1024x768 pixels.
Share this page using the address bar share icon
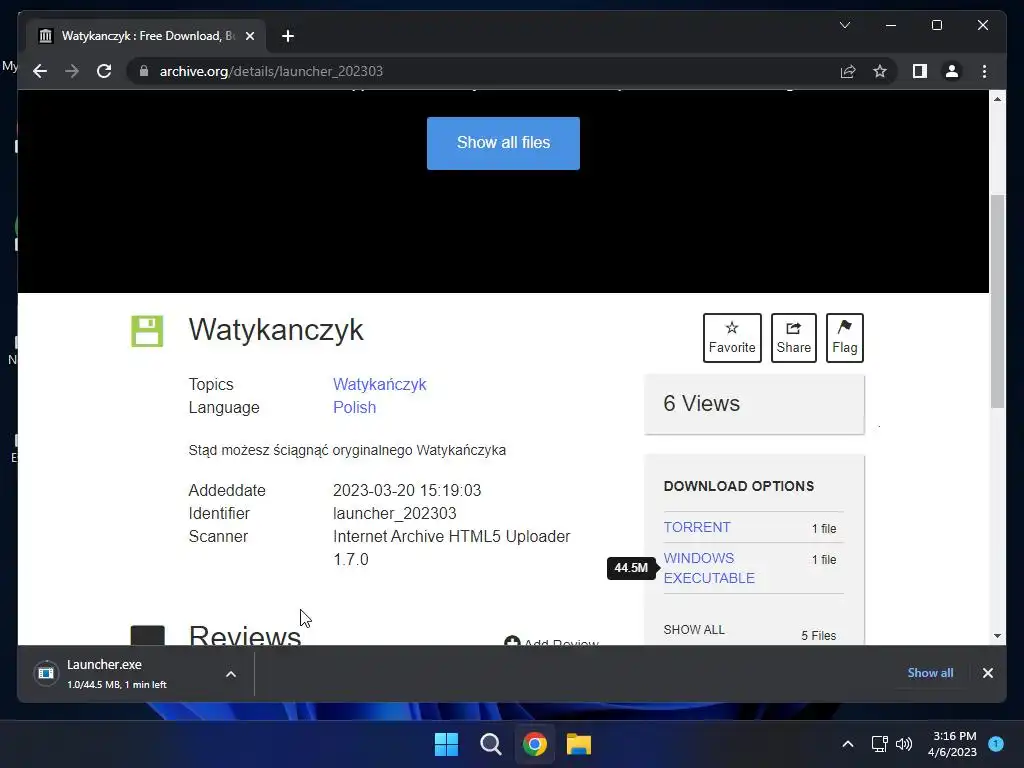848,71
